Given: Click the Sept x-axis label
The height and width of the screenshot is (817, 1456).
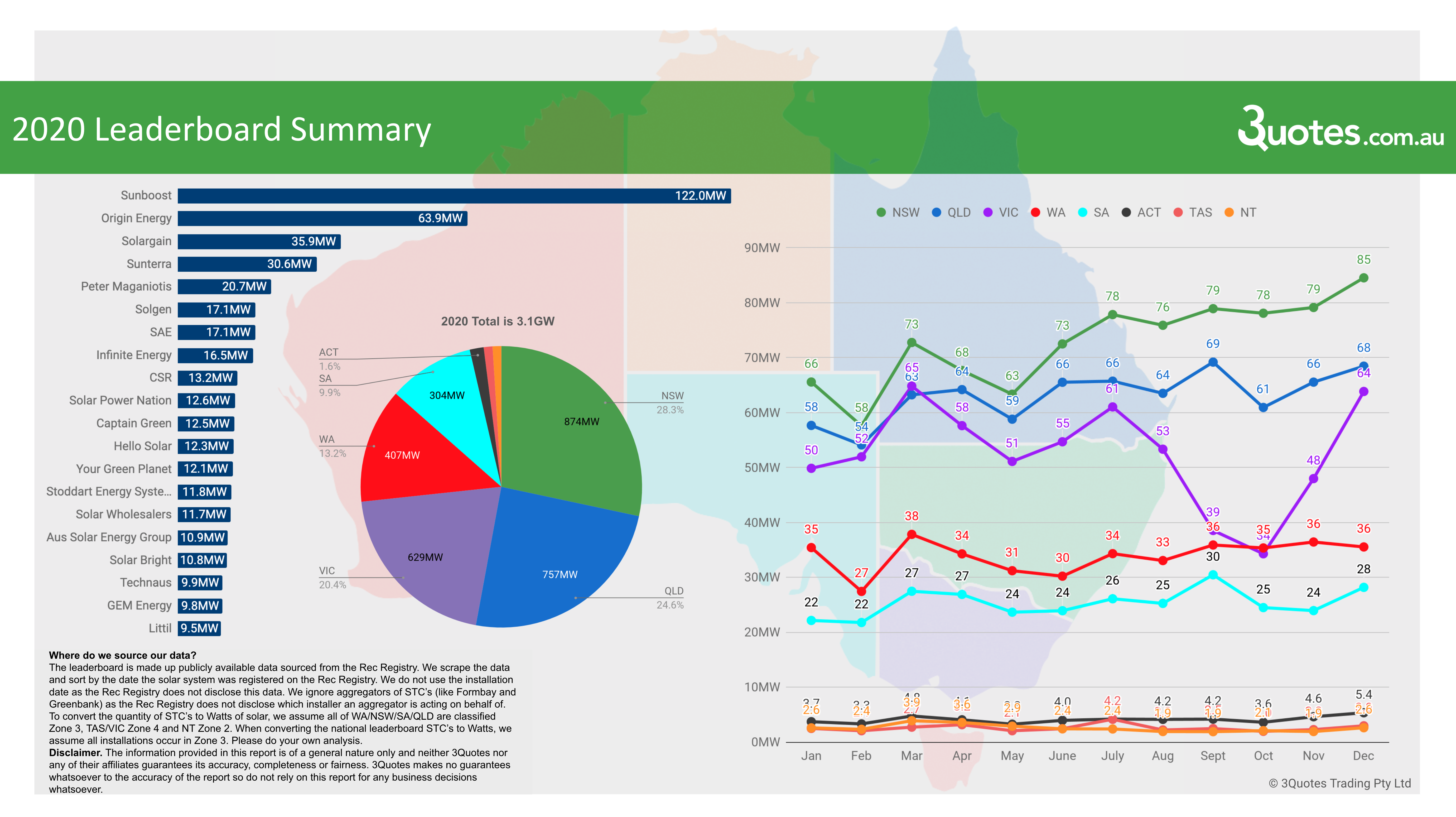Looking at the screenshot, I should (x=1213, y=756).
